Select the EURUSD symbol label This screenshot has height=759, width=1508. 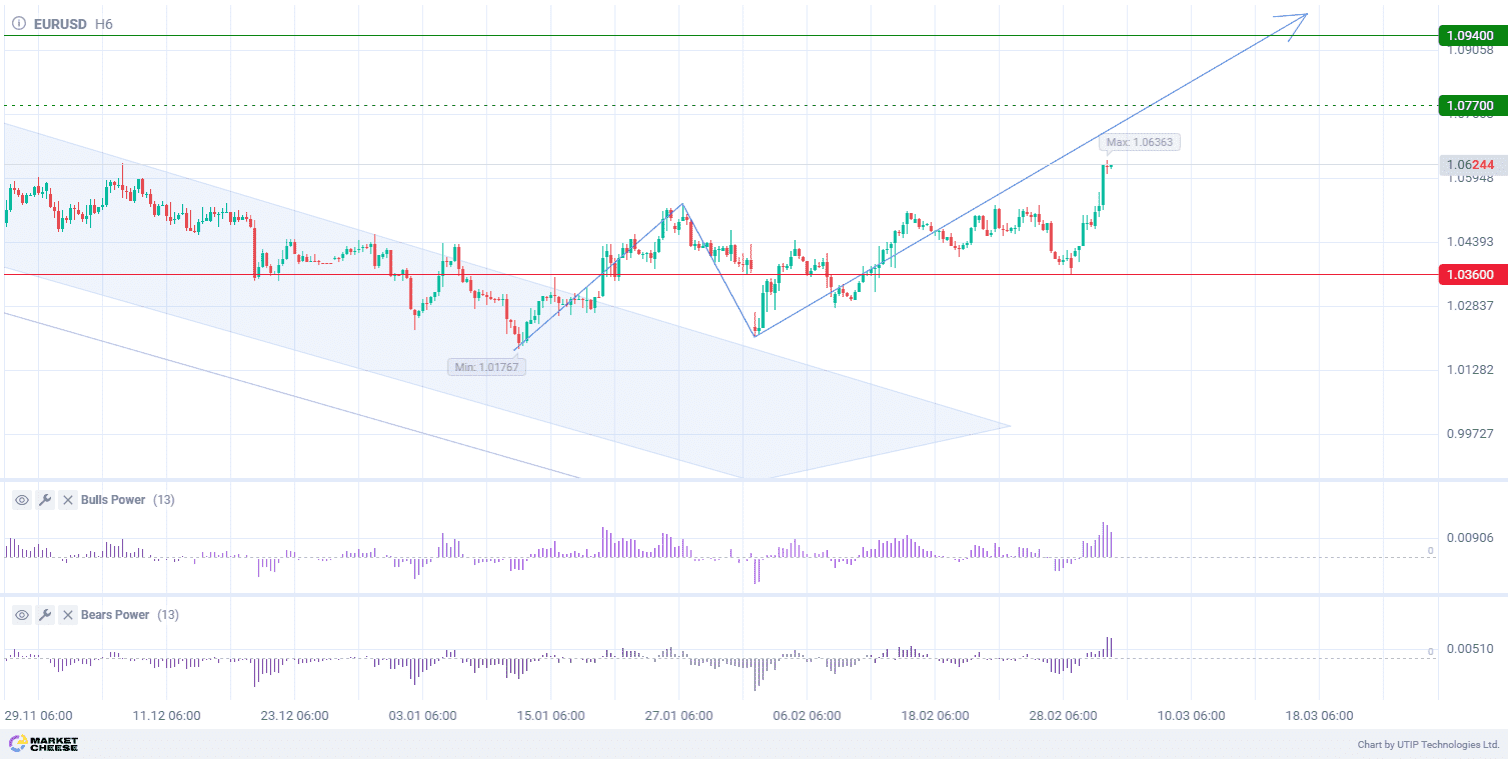(60, 23)
